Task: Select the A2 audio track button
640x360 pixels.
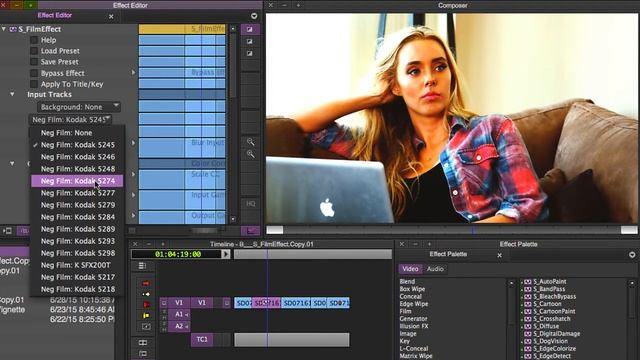Action: (179, 326)
